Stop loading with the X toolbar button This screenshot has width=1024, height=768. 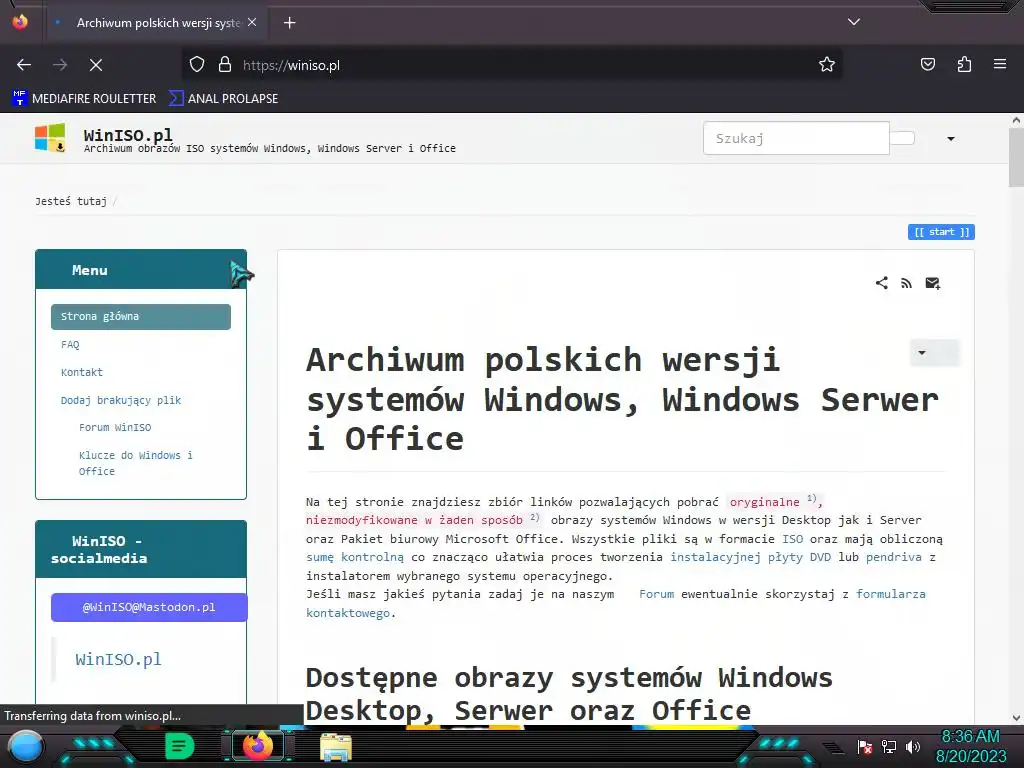[x=96, y=65]
